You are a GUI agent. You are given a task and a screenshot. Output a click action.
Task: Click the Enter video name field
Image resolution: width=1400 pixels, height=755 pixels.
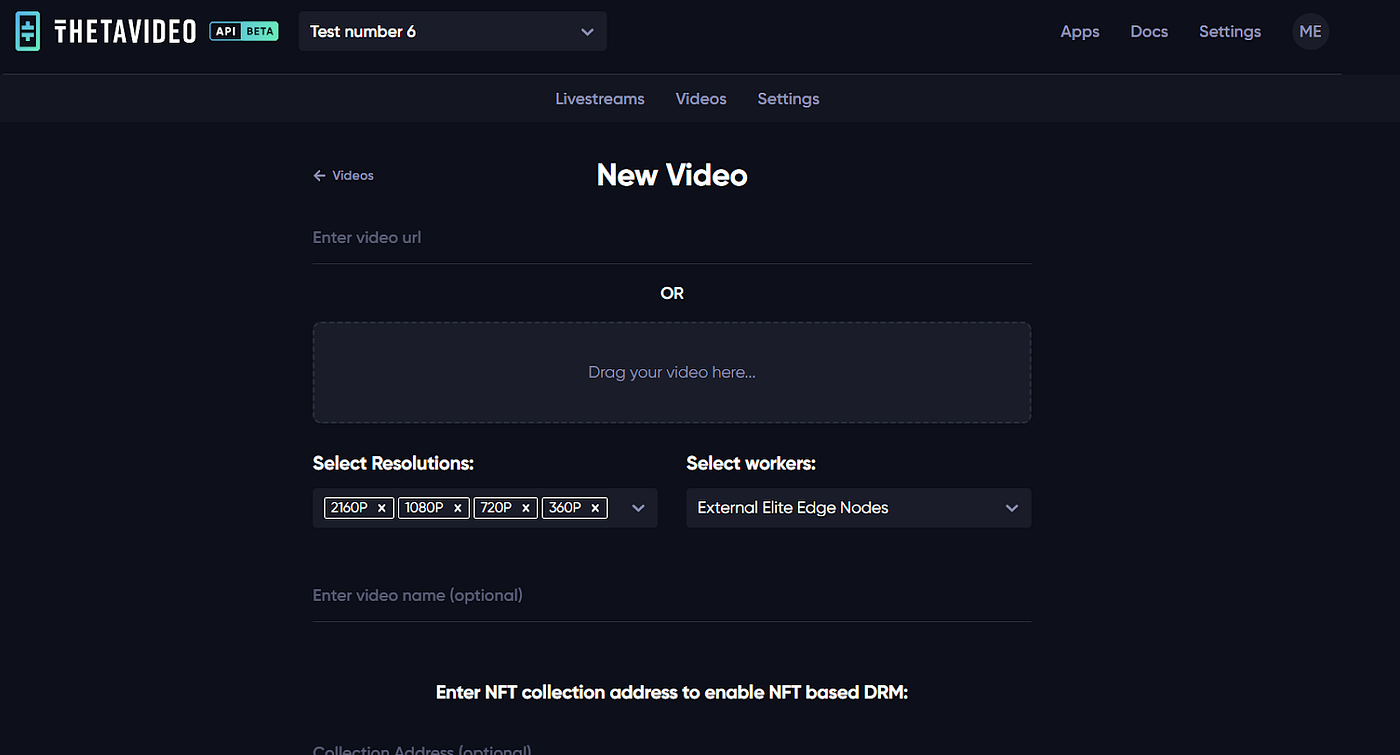[x=672, y=596]
